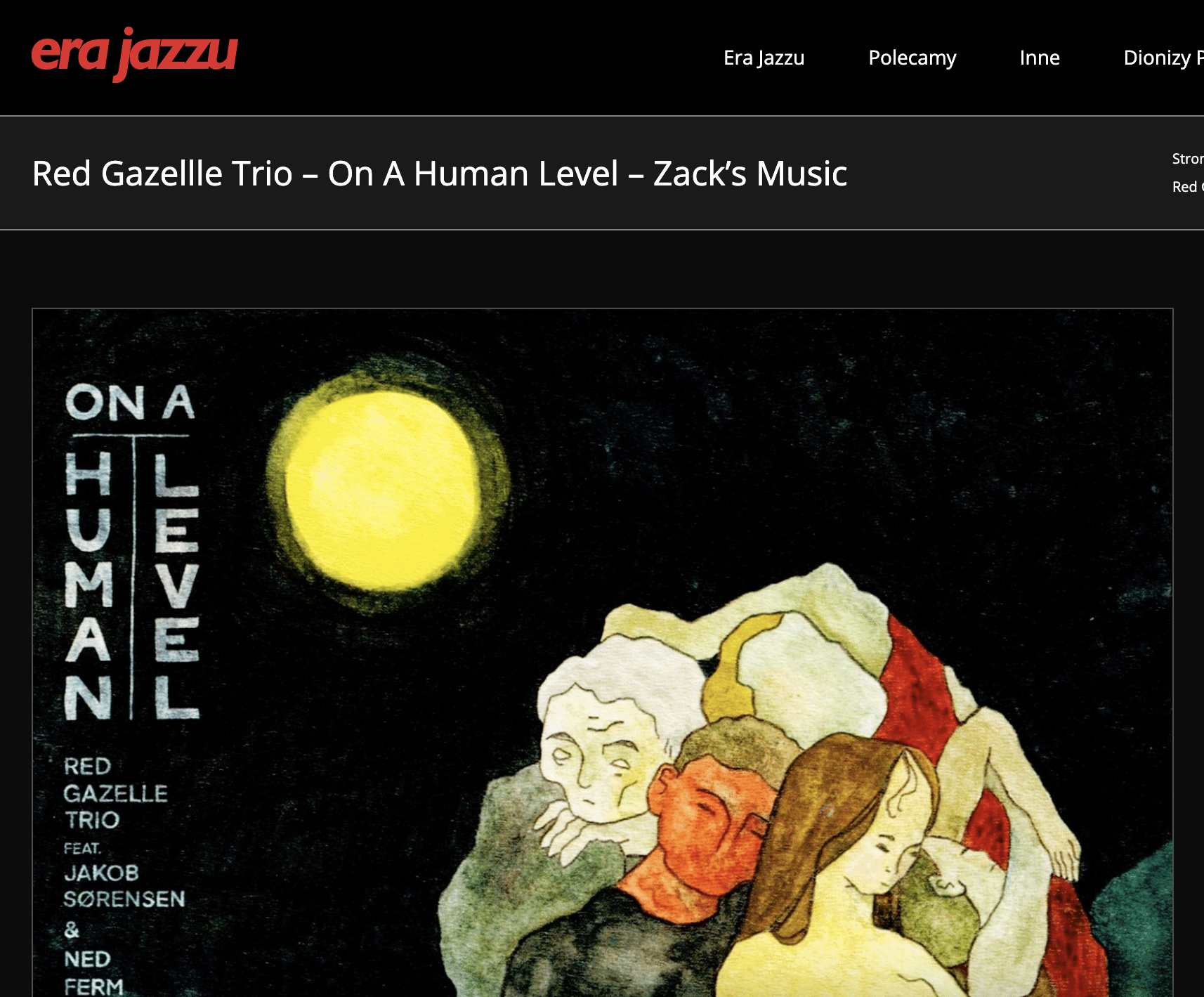Open the Era Jazzu menu item

(764, 58)
